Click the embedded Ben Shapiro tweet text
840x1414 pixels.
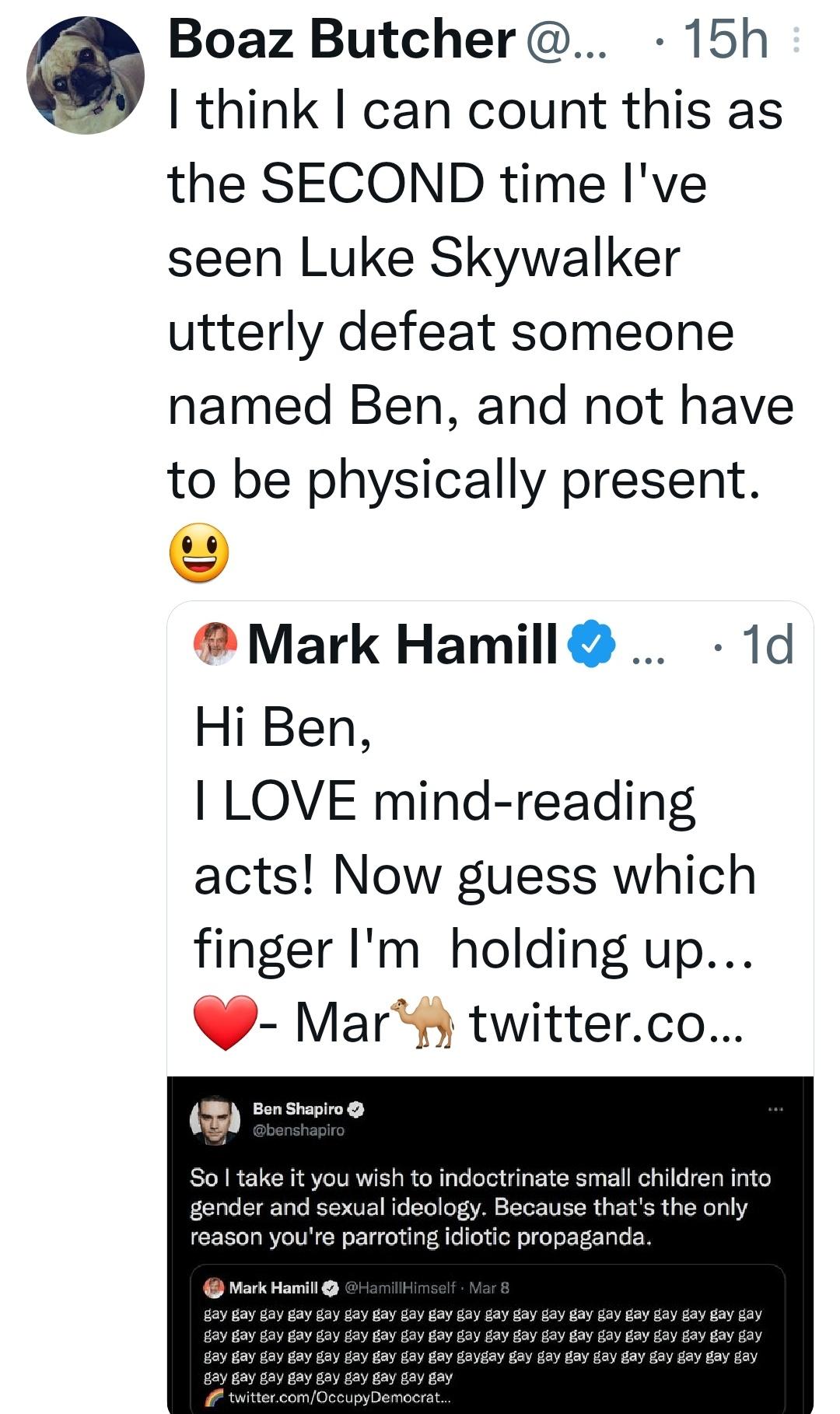(x=480, y=1207)
